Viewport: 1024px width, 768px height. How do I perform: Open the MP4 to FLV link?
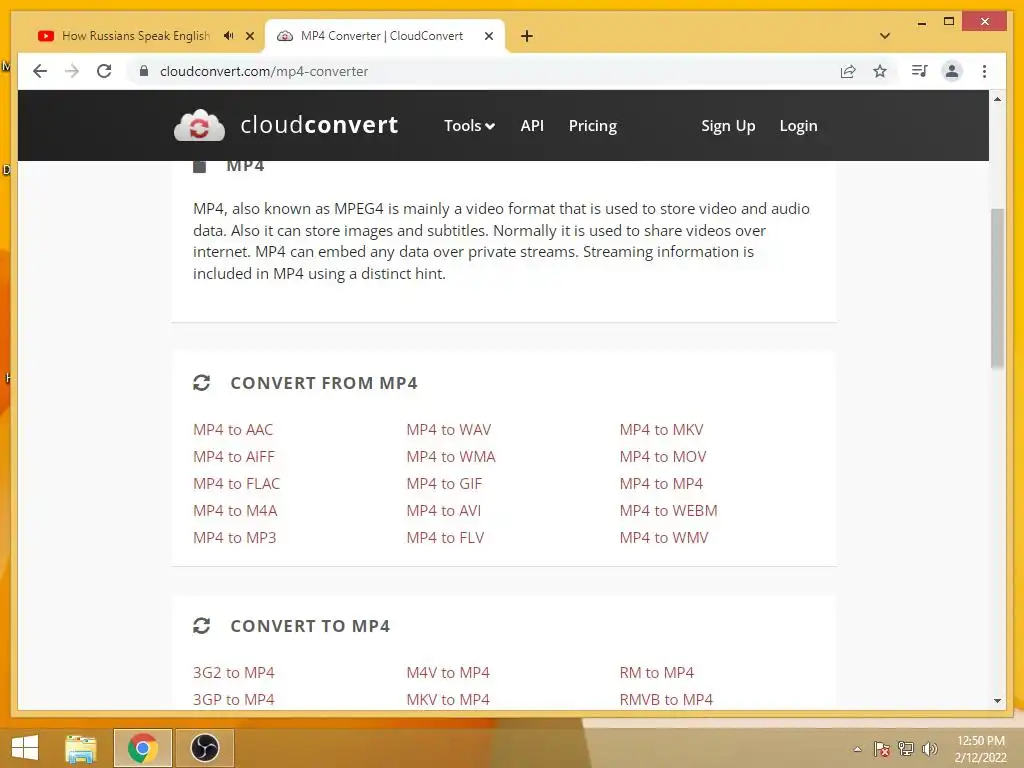445,537
